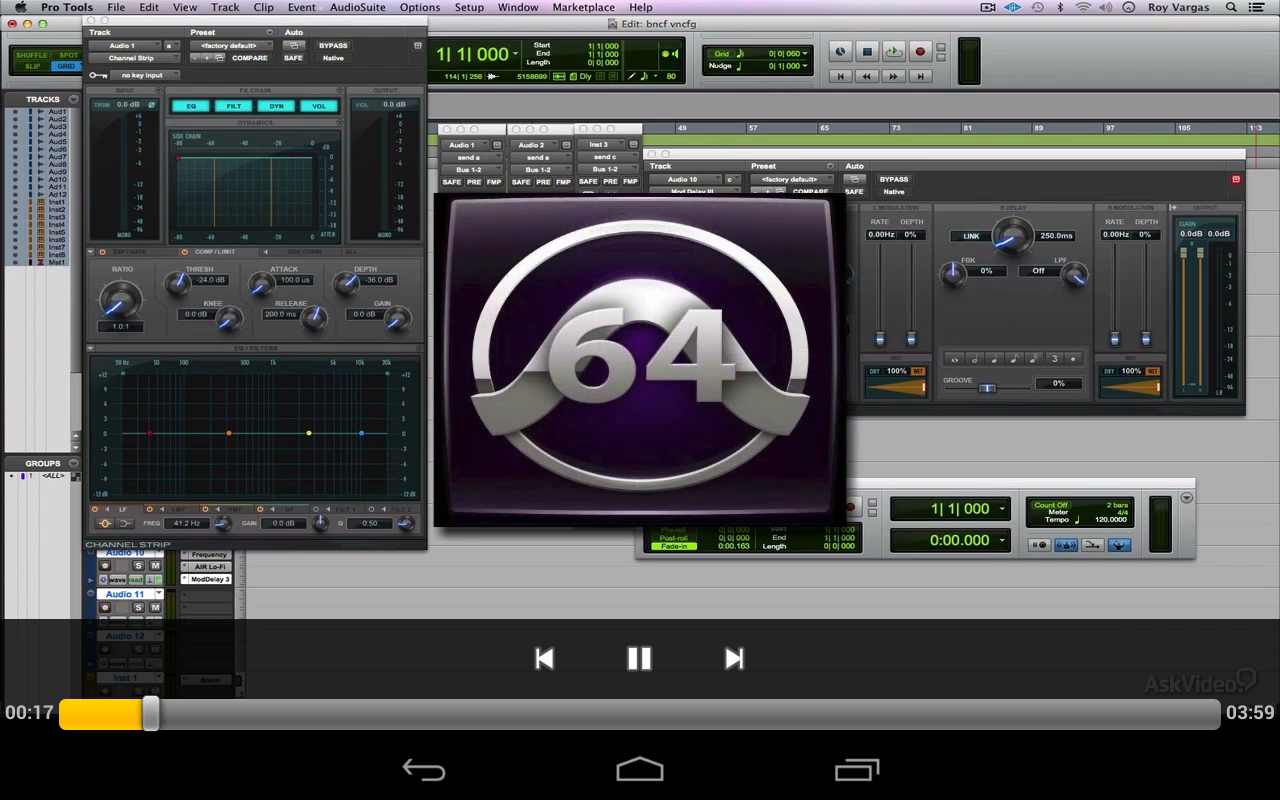
Task: Click Return to Zero in main transport
Action: [x=840, y=76]
